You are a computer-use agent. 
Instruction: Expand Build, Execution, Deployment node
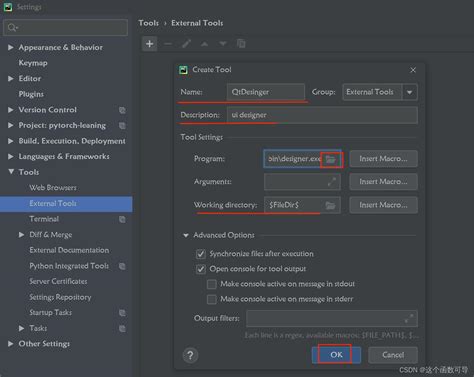[x=11, y=141]
